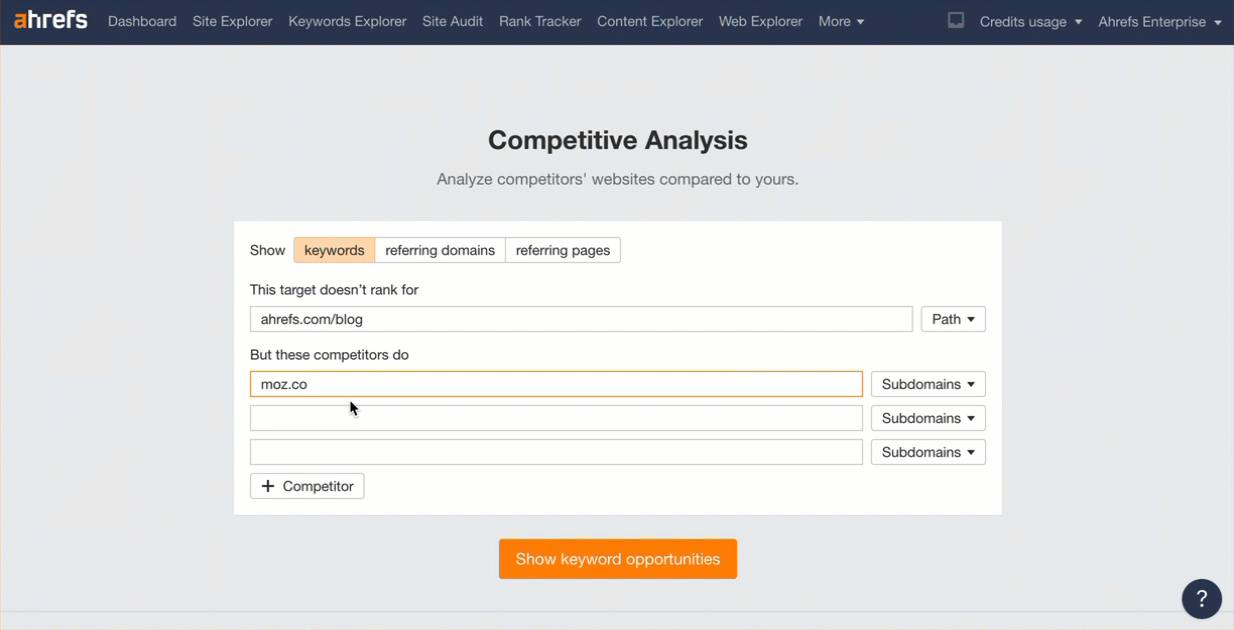
Task: Switch to the referring domains tab
Action: pyautogui.click(x=440, y=250)
